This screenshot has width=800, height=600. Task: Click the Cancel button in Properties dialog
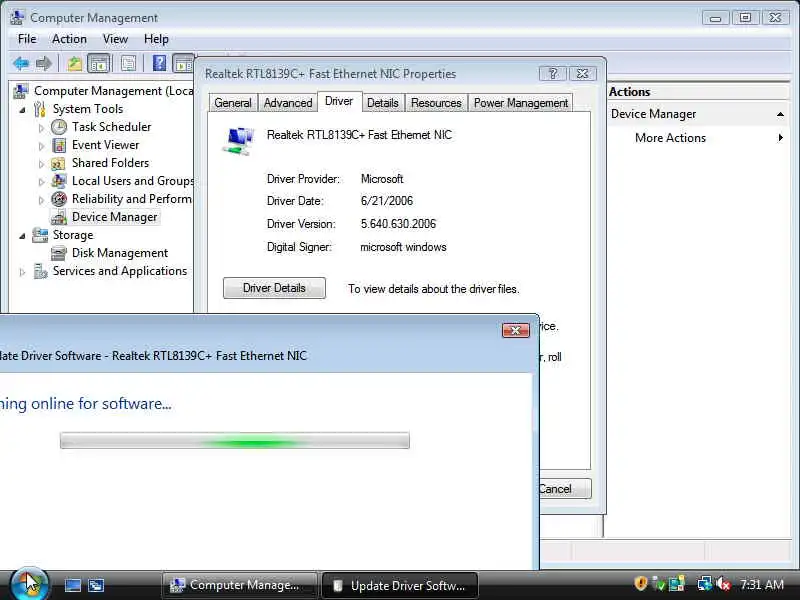[565, 489]
